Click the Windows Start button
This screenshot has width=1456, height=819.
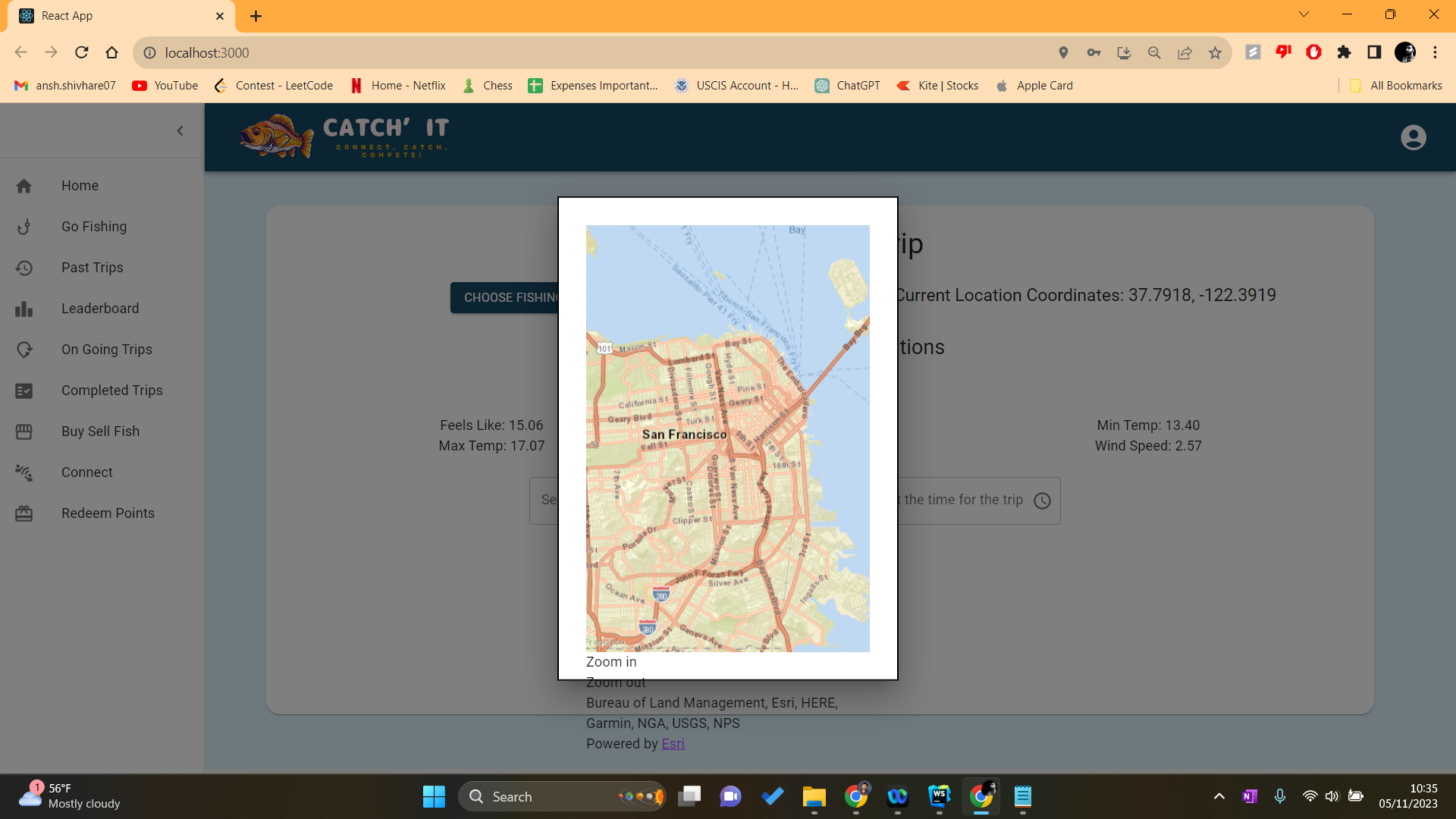coord(434,796)
